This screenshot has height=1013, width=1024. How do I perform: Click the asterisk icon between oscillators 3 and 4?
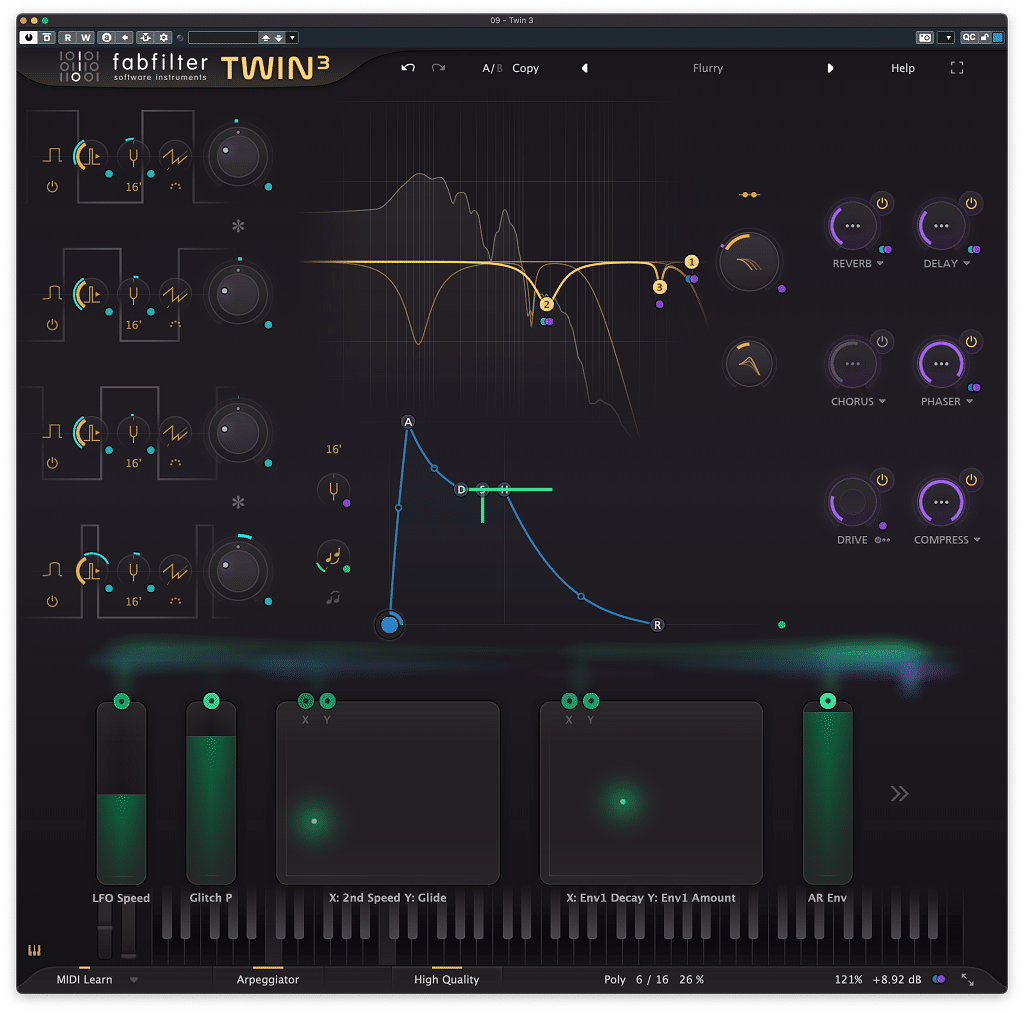238,502
